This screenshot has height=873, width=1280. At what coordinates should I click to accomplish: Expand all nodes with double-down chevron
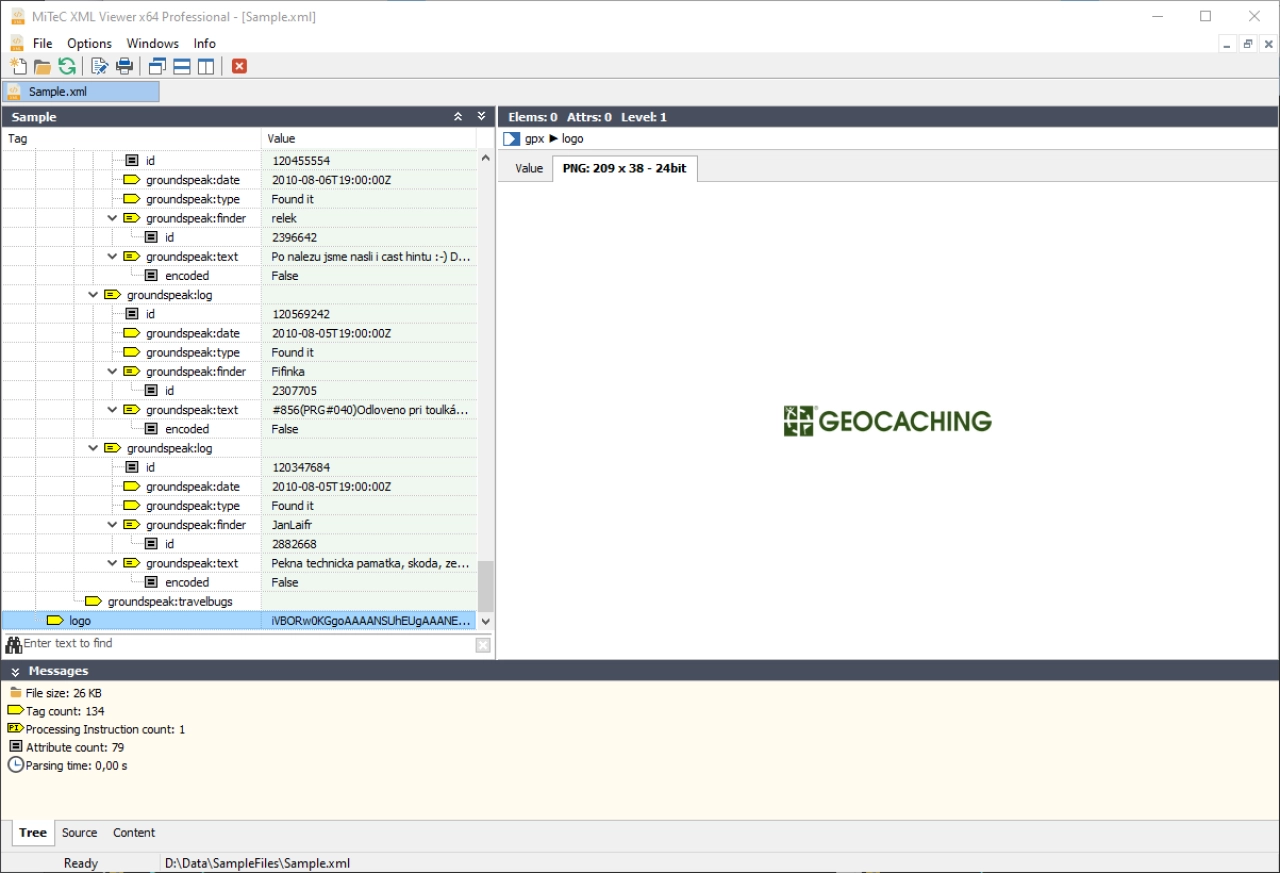[x=481, y=117]
